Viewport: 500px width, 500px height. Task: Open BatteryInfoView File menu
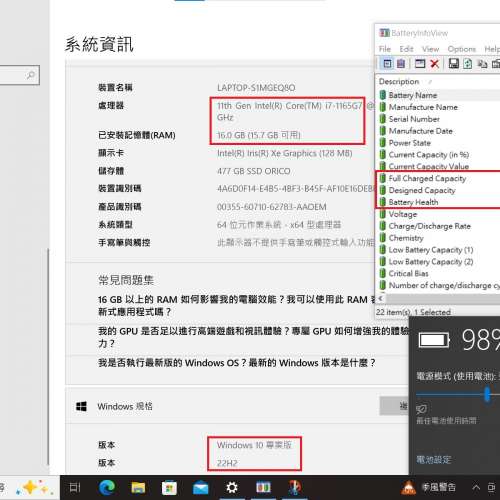[x=385, y=49]
